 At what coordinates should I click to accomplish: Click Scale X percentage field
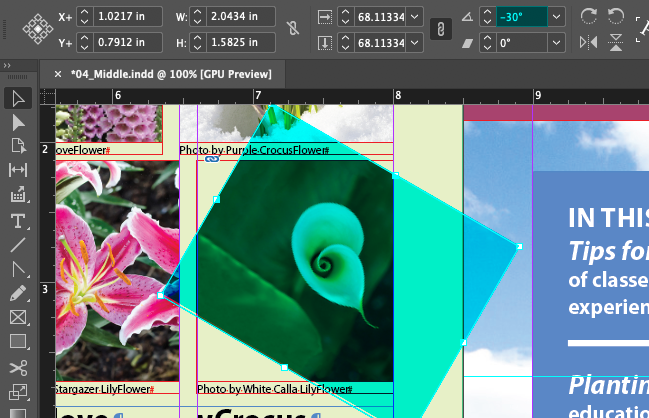click(x=380, y=17)
